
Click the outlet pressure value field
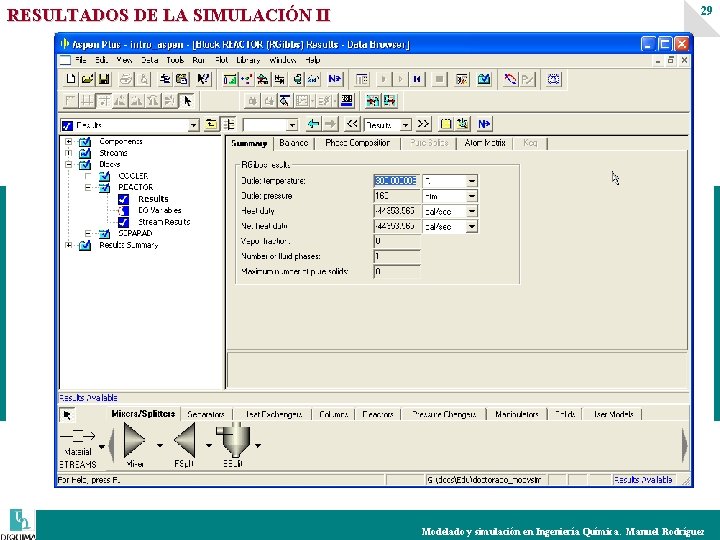[396, 196]
